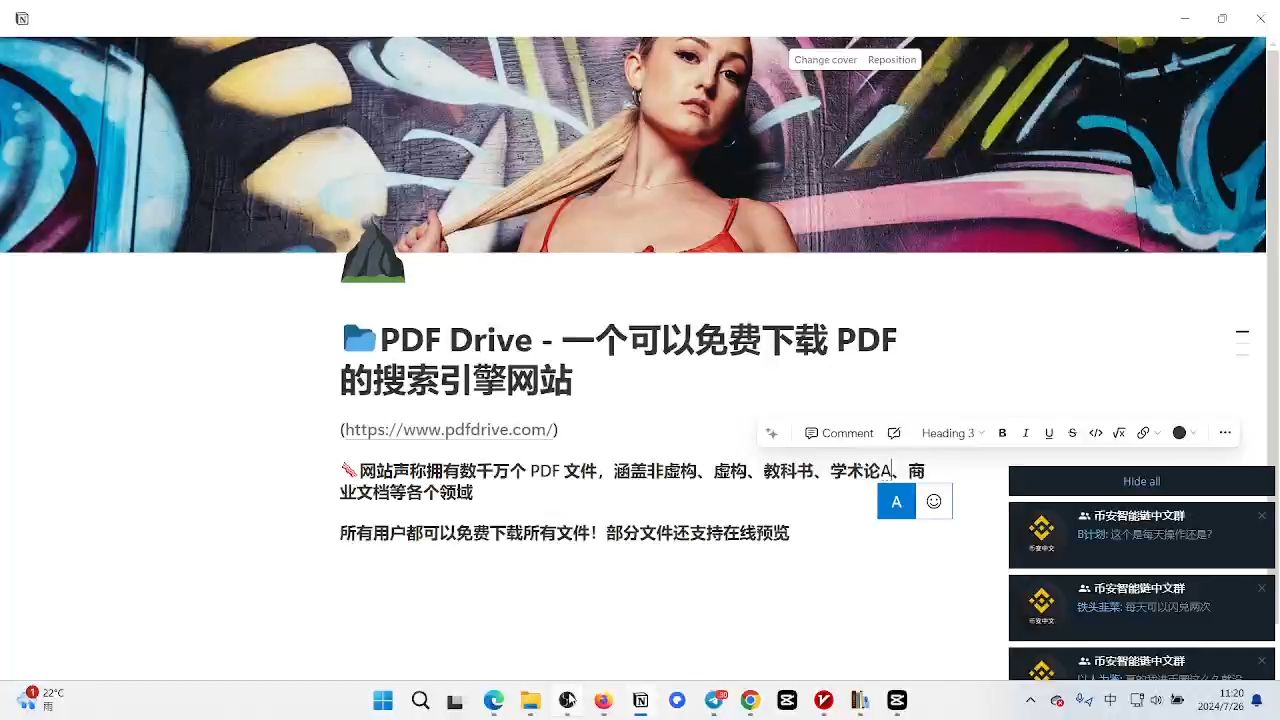Toggle italic formatting
1280x720 pixels.
pyautogui.click(x=1025, y=433)
